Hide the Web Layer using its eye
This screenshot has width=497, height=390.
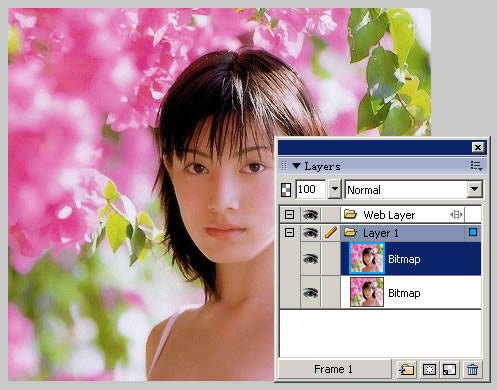pyautogui.click(x=310, y=215)
